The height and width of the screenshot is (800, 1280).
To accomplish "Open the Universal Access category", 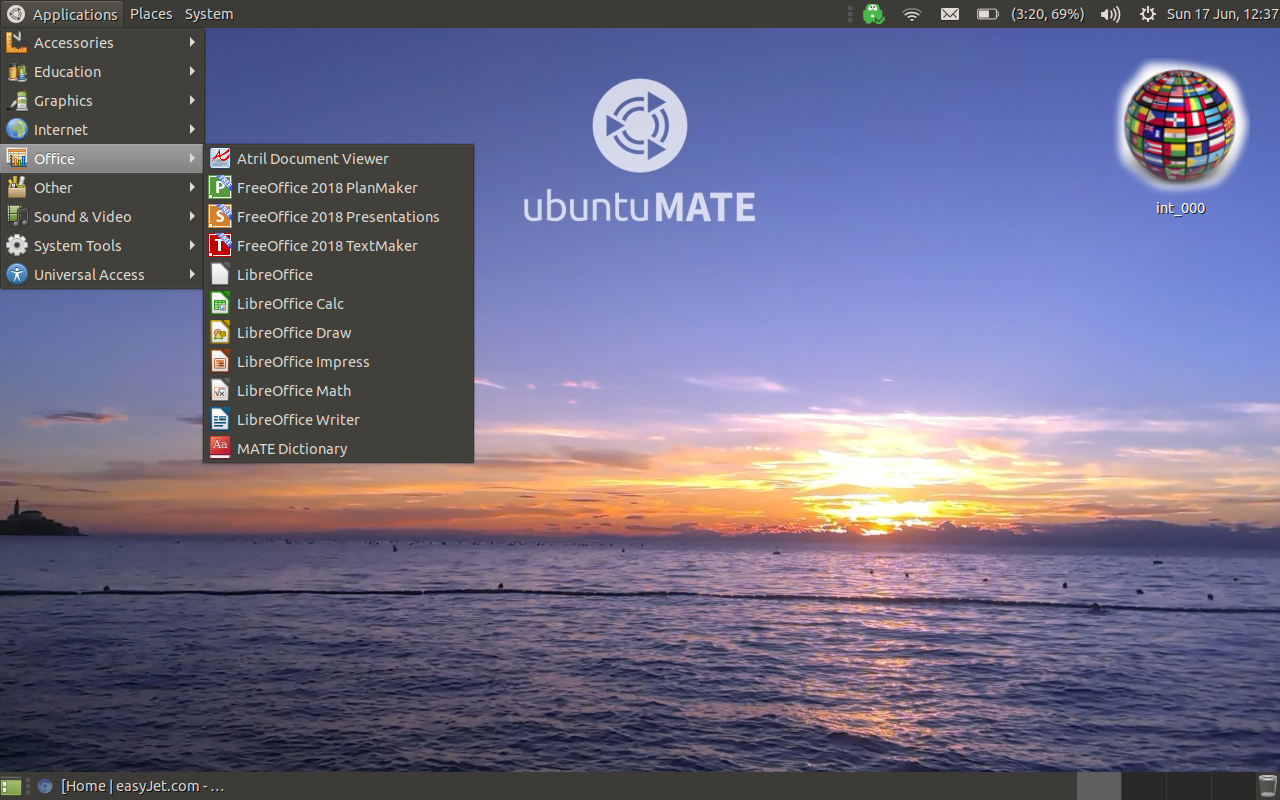I will tap(102, 275).
